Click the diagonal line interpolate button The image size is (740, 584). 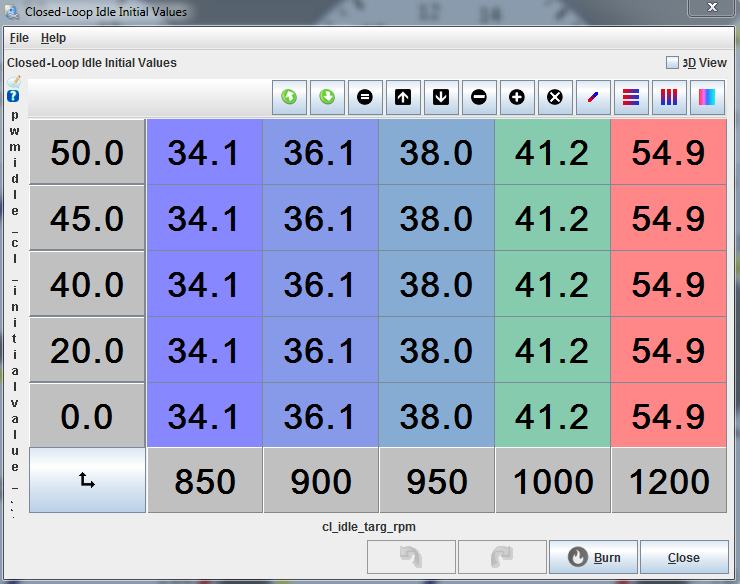[593, 97]
